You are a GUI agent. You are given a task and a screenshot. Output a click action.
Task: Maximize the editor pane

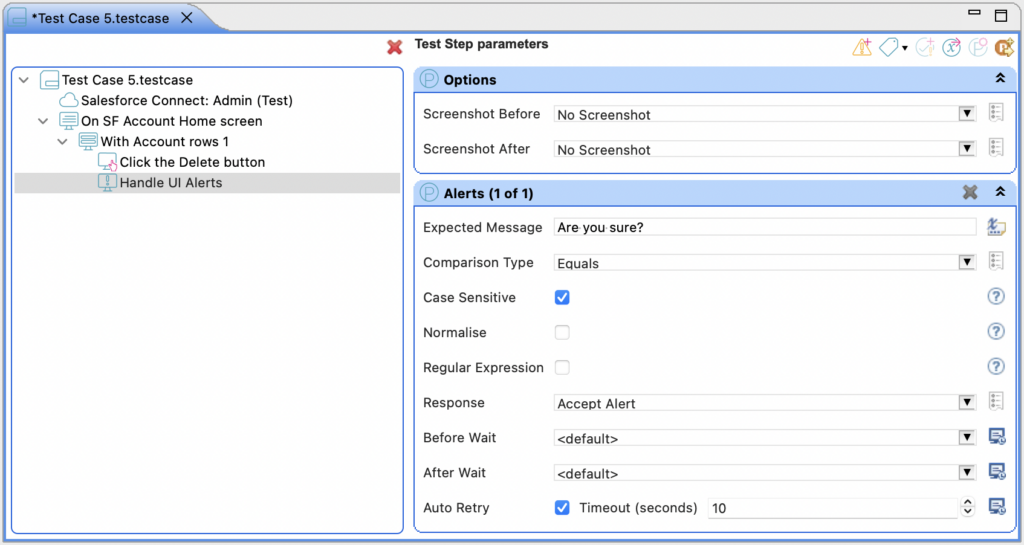pos(1001,16)
